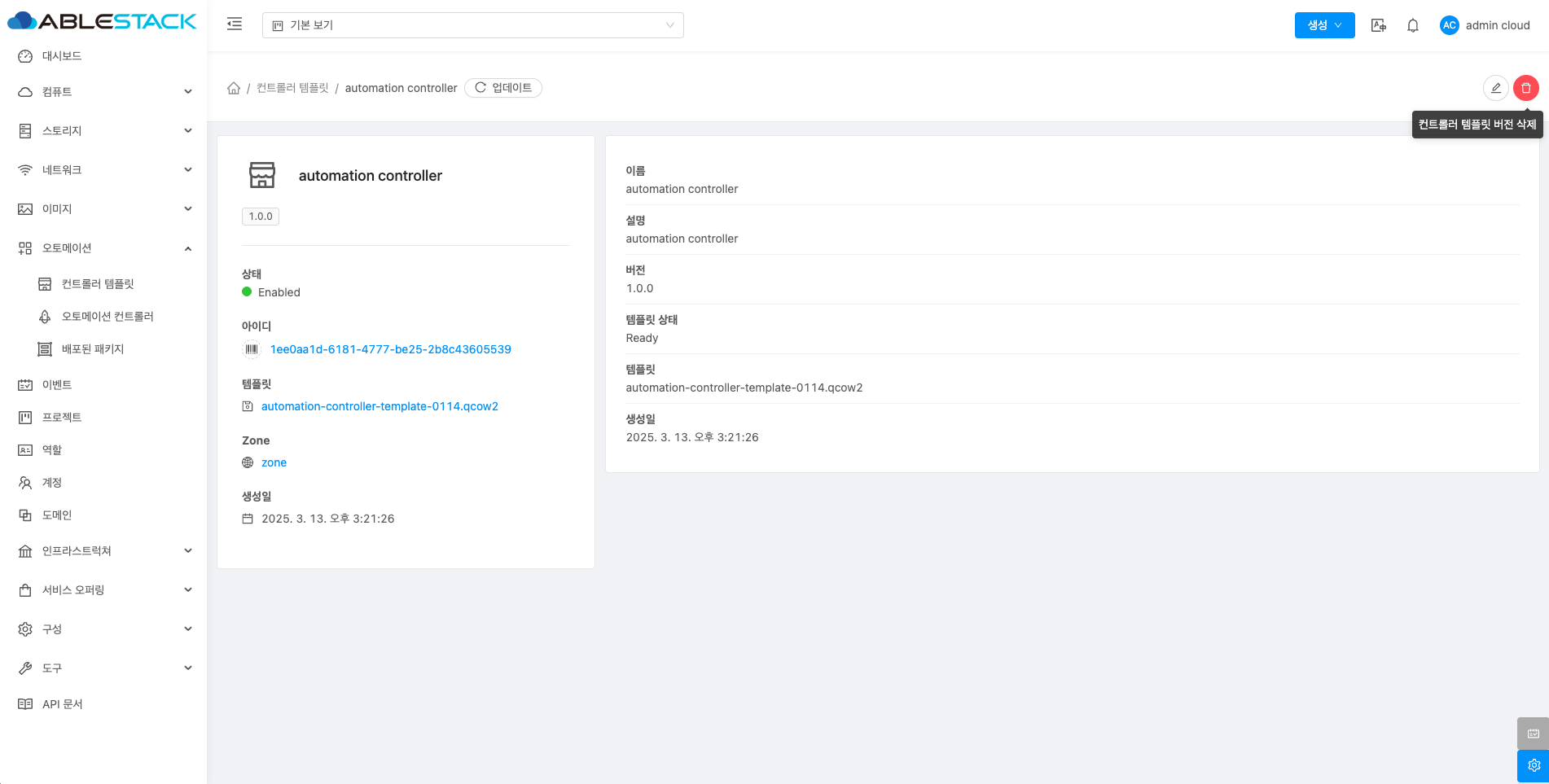Viewport: 1549px width, 784px height.
Task: Click the admin cloud user name
Action: tap(1498, 25)
